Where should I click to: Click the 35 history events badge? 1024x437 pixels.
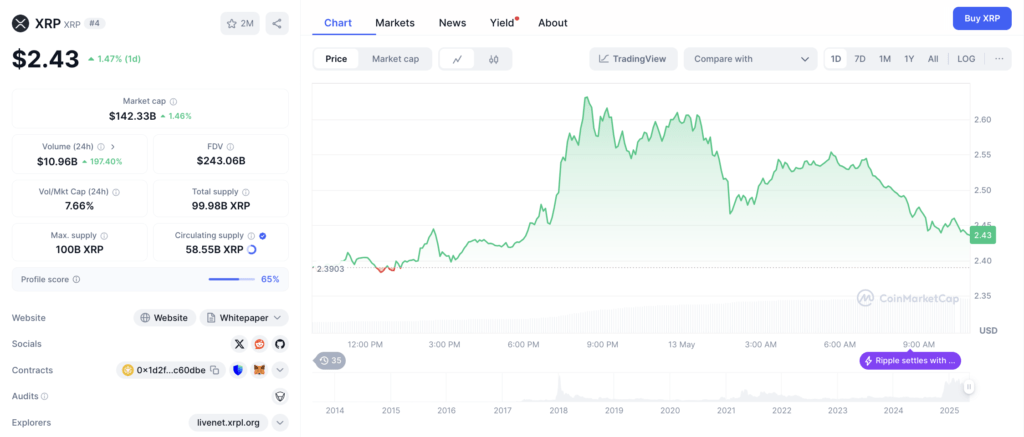tap(330, 360)
